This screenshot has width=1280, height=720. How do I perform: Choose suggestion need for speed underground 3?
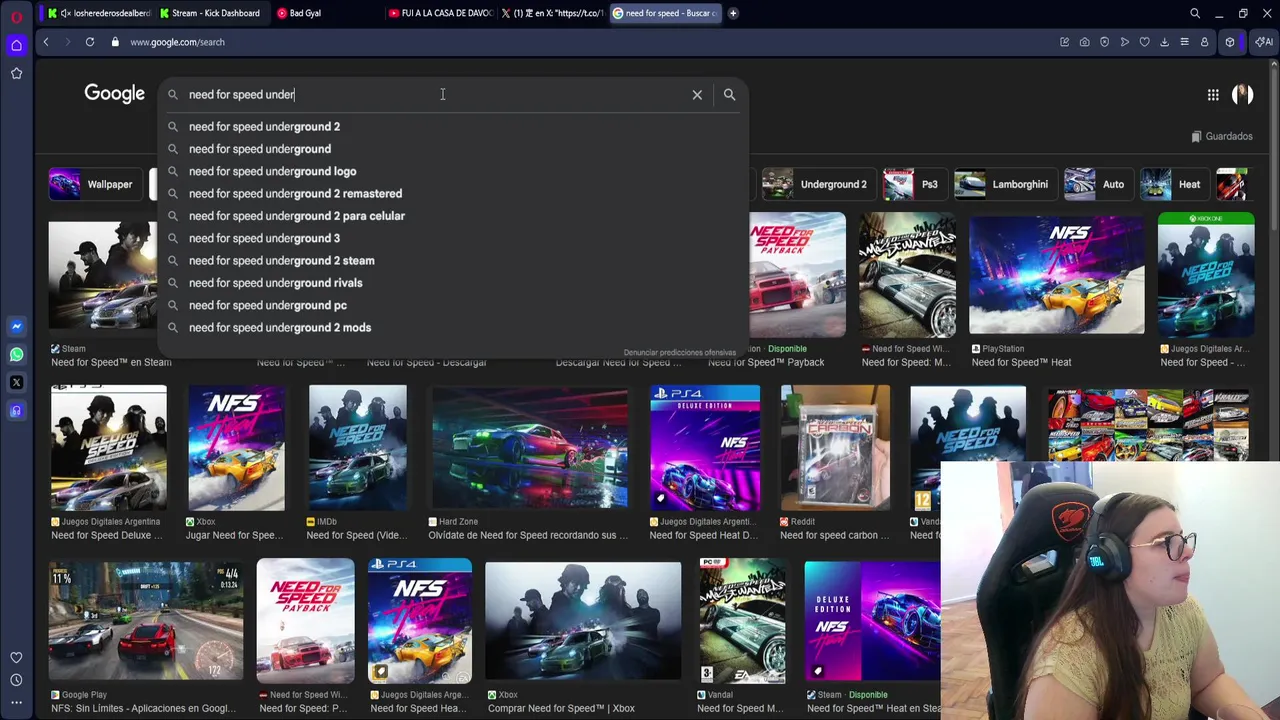[x=453, y=238]
